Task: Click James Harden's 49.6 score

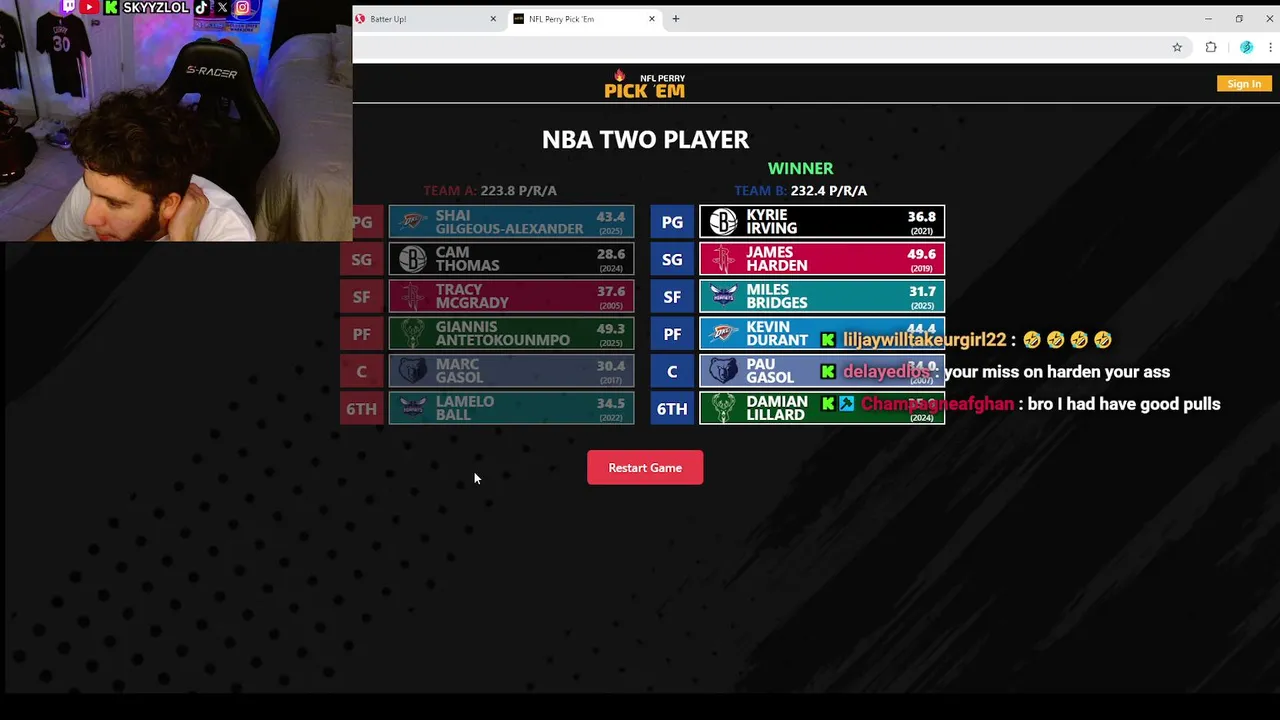Action: coord(921,254)
